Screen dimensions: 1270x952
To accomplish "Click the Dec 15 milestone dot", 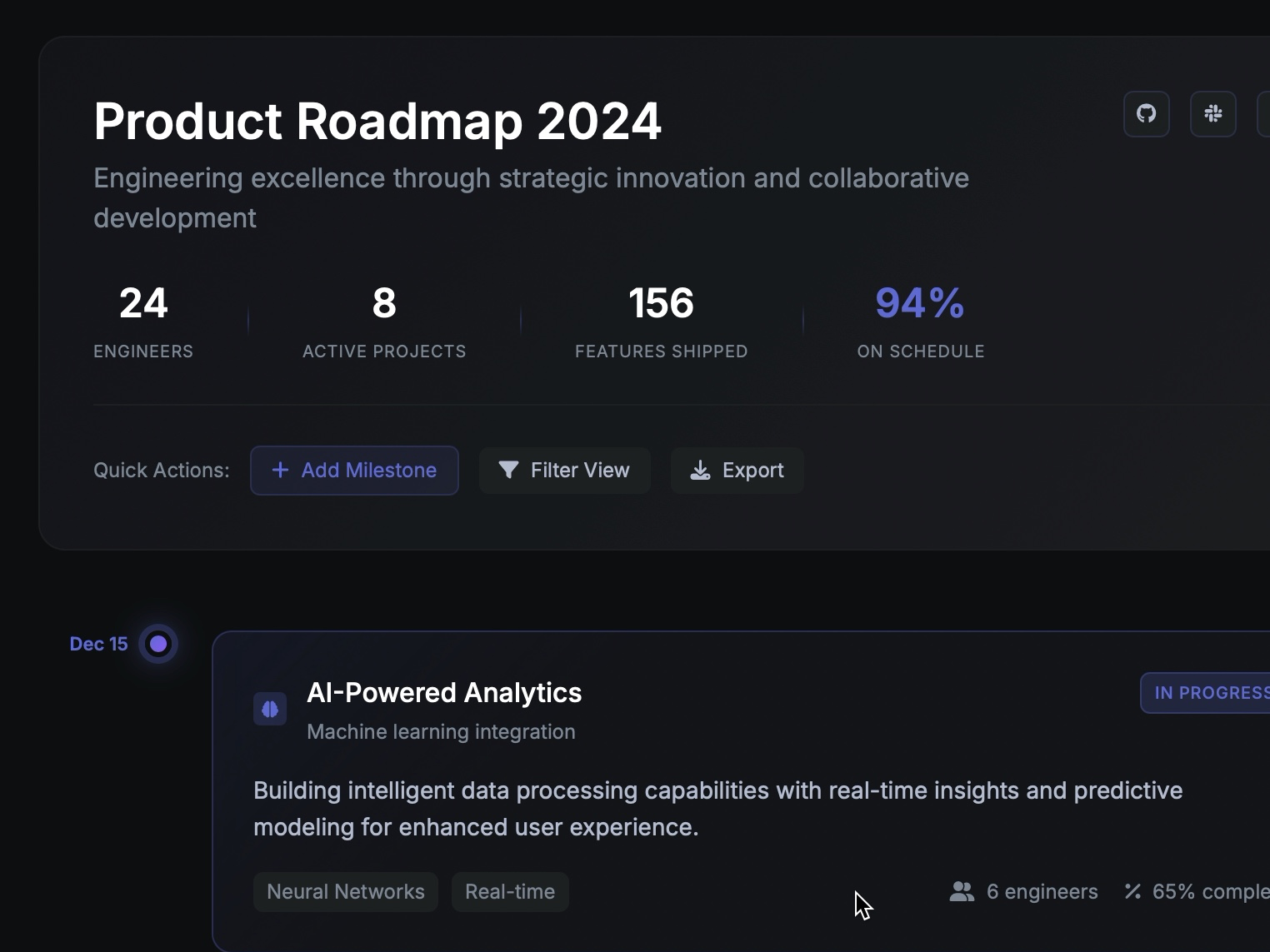I will pyautogui.click(x=157, y=643).
